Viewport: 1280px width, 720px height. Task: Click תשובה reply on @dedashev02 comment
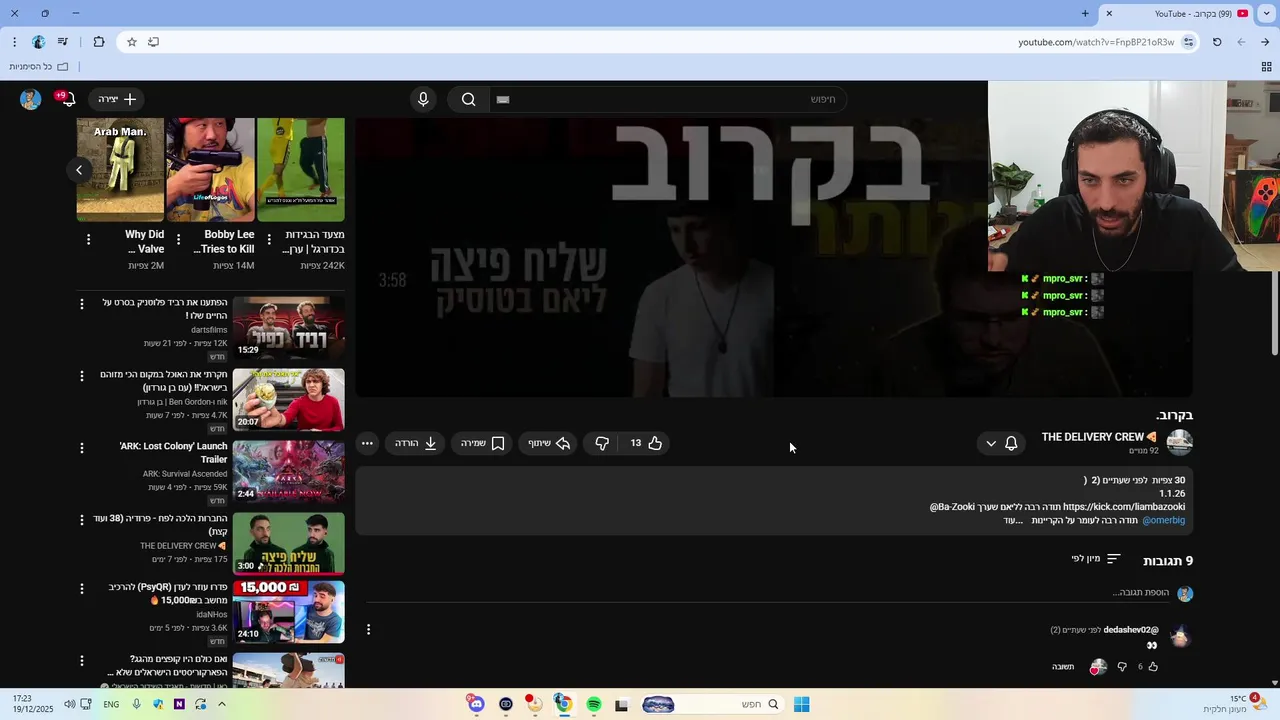(x=1062, y=667)
